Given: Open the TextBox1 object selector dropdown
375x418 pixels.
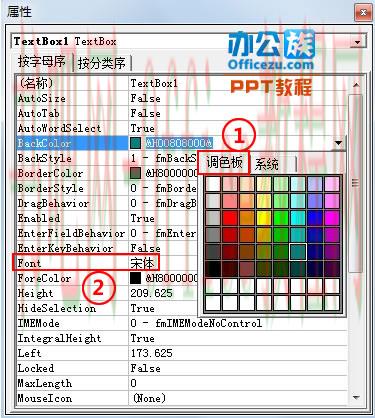Looking at the screenshot, I should click(357, 42).
